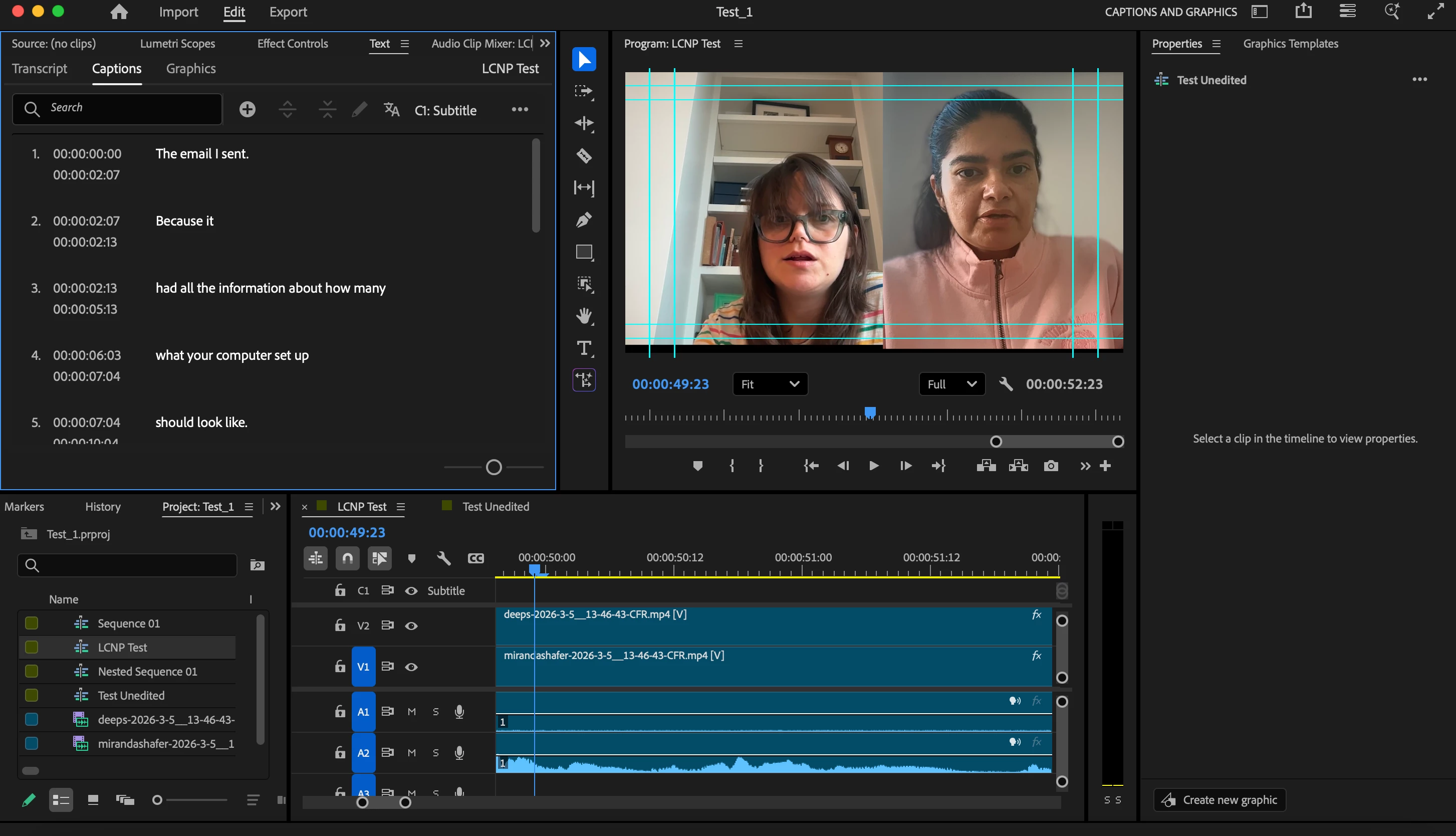Screen dimensions: 1456x836
Task: Toggle lock on V1 track
Action: point(340,666)
